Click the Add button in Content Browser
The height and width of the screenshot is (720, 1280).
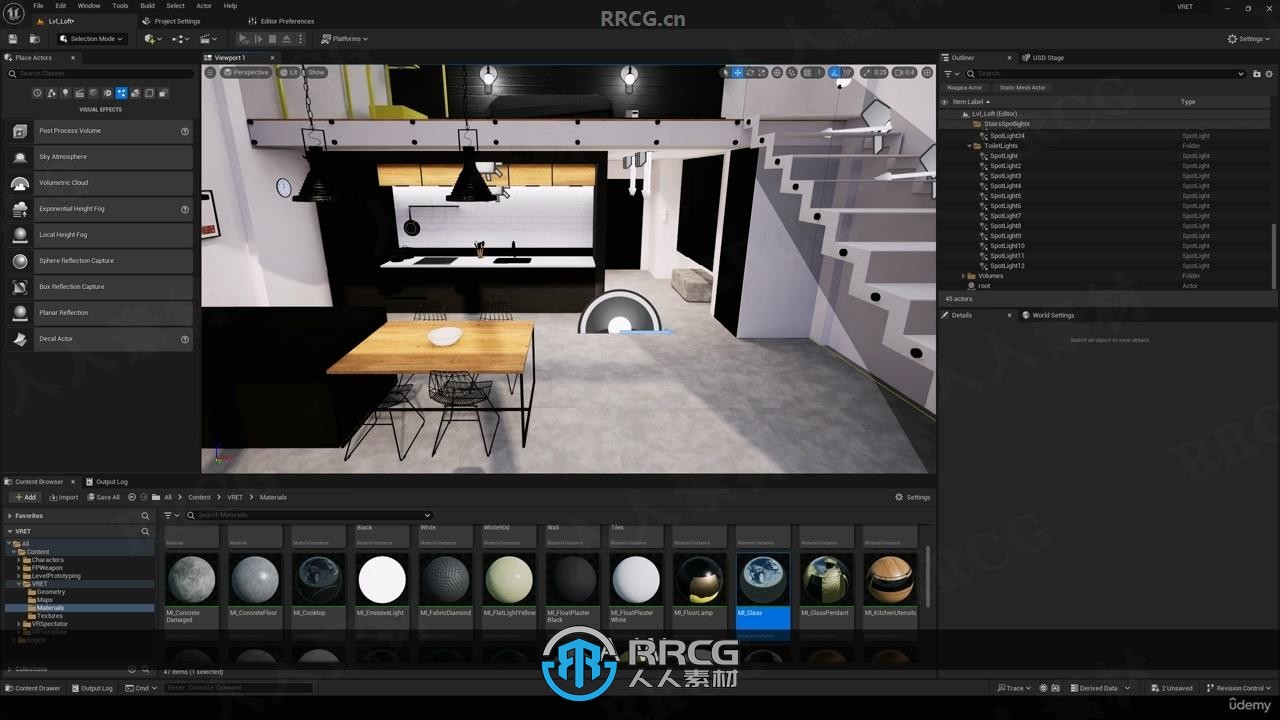[24, 497]
